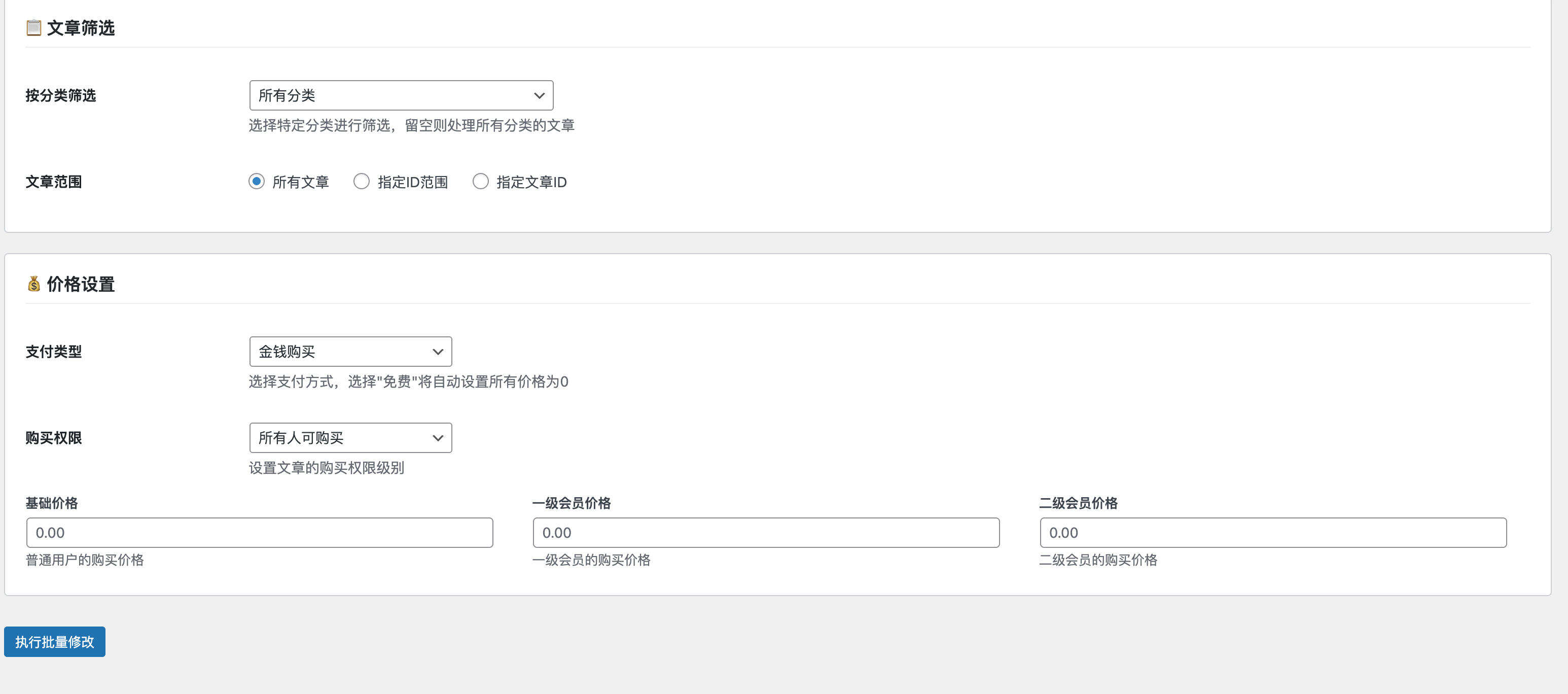Click the 按分类筛选 field label
1568x694 pixels.
click(x=60, y=95)
